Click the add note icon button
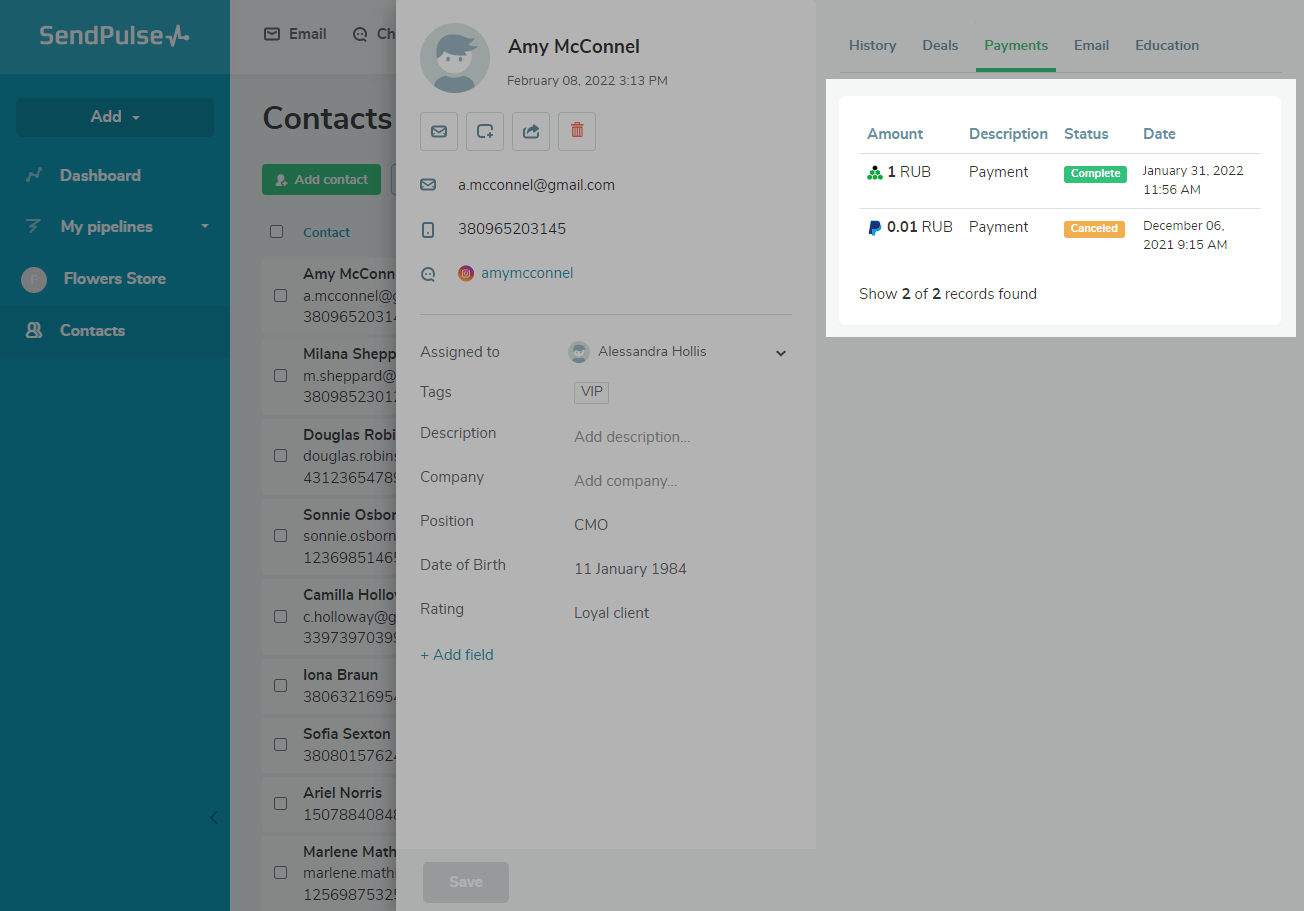The image size is (1304, 911). (x=485, y=131)
